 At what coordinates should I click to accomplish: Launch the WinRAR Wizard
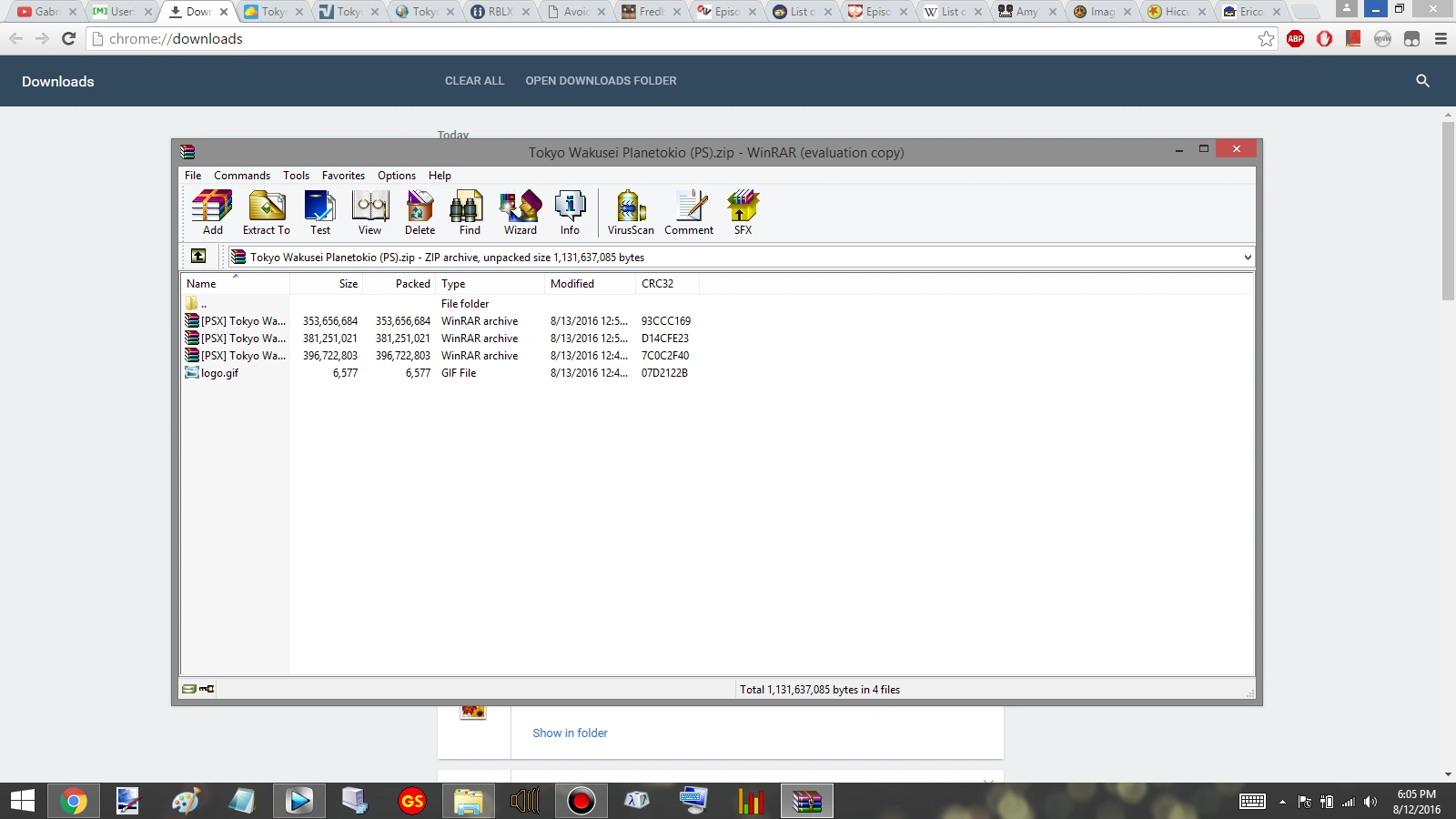[521, 213]
